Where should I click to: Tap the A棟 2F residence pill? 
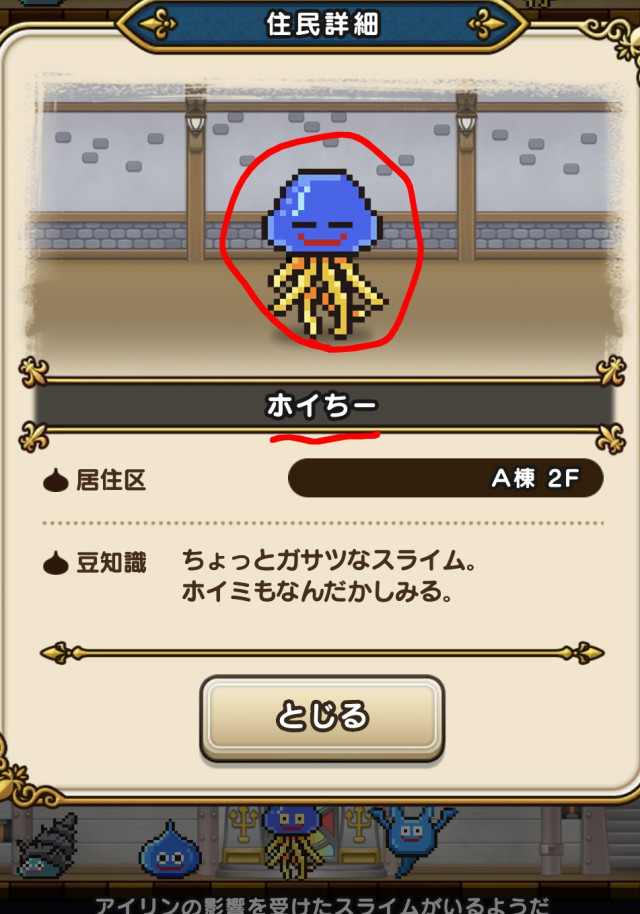(x=445, y=478)
